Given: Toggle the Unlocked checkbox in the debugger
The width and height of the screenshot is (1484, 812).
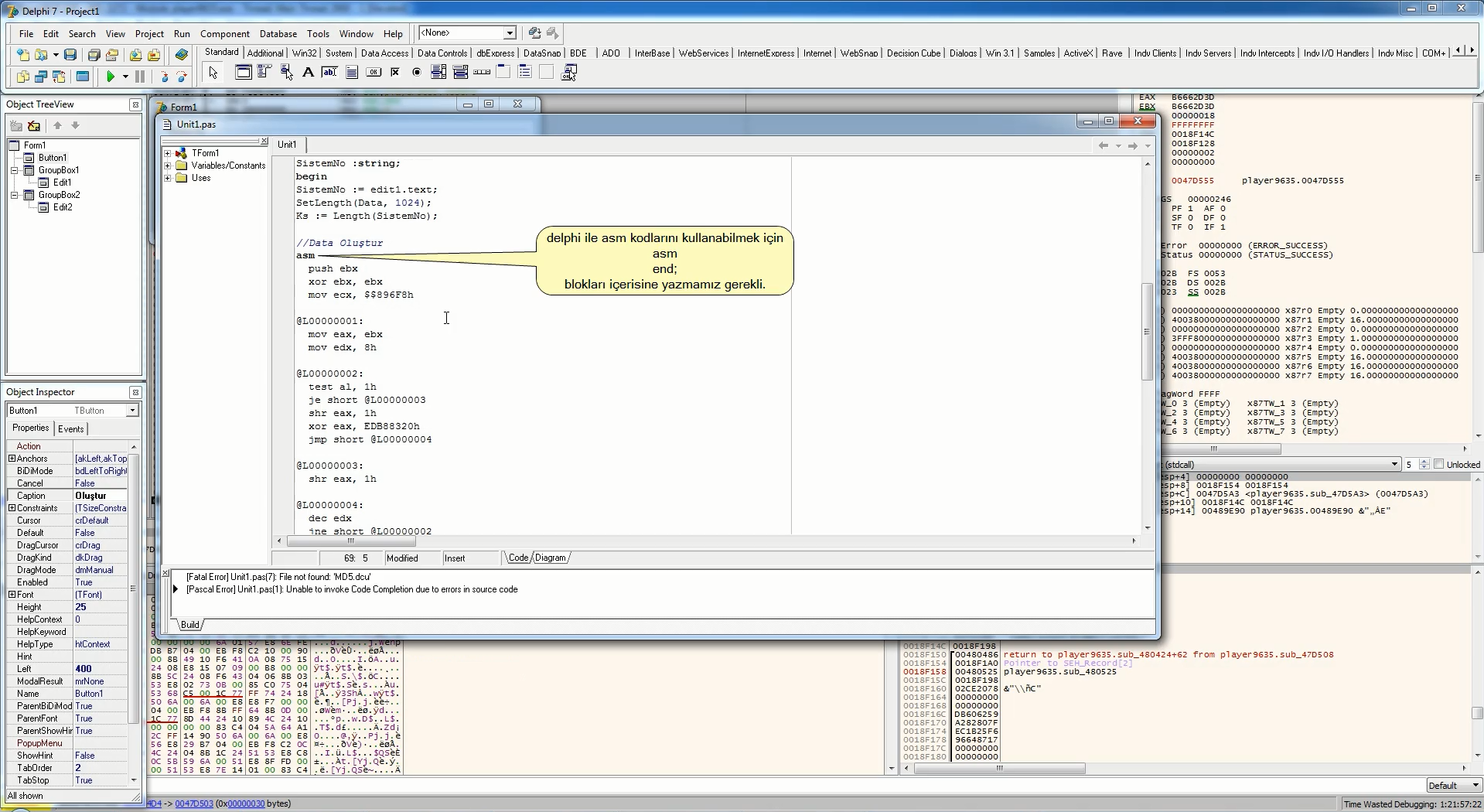Looking at the screenshot, I should [x=1438, y=464].
